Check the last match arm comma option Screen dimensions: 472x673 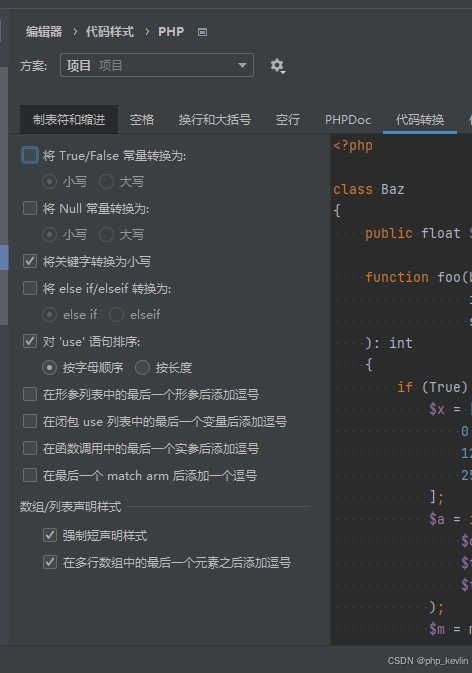(x=30, y=475)
